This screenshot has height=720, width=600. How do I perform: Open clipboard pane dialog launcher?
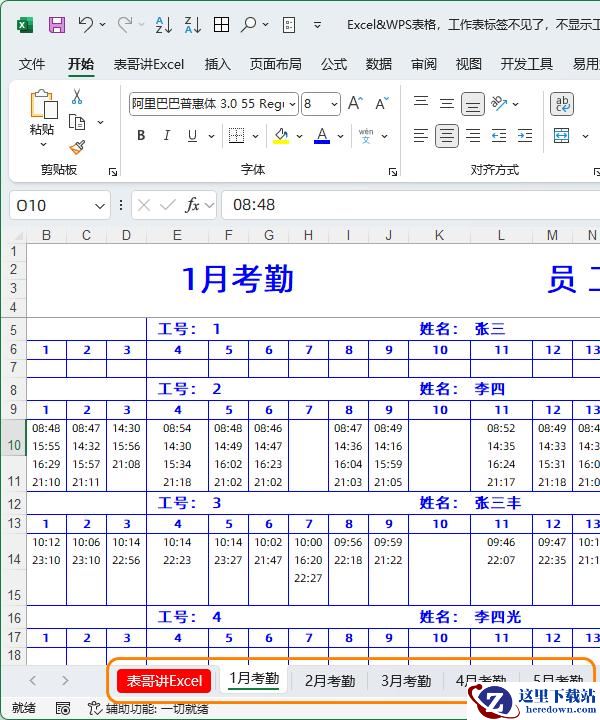click(112, 172)
